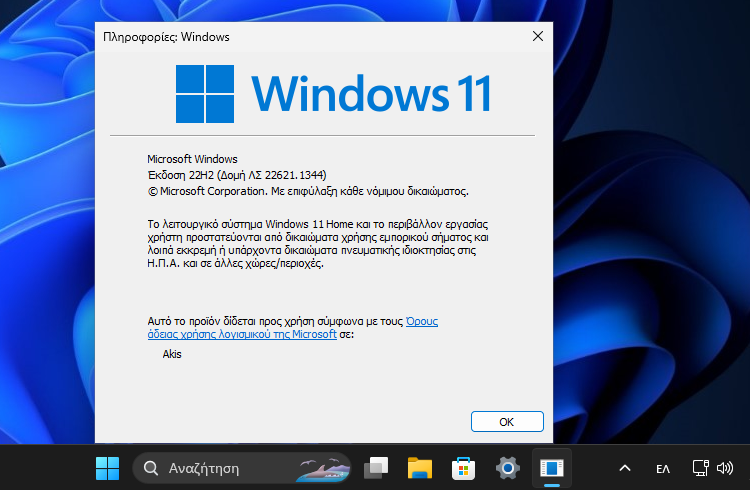Click the Microsoft Corporation copyright line
Screen dimensions: 750x490
pos(308,191)
